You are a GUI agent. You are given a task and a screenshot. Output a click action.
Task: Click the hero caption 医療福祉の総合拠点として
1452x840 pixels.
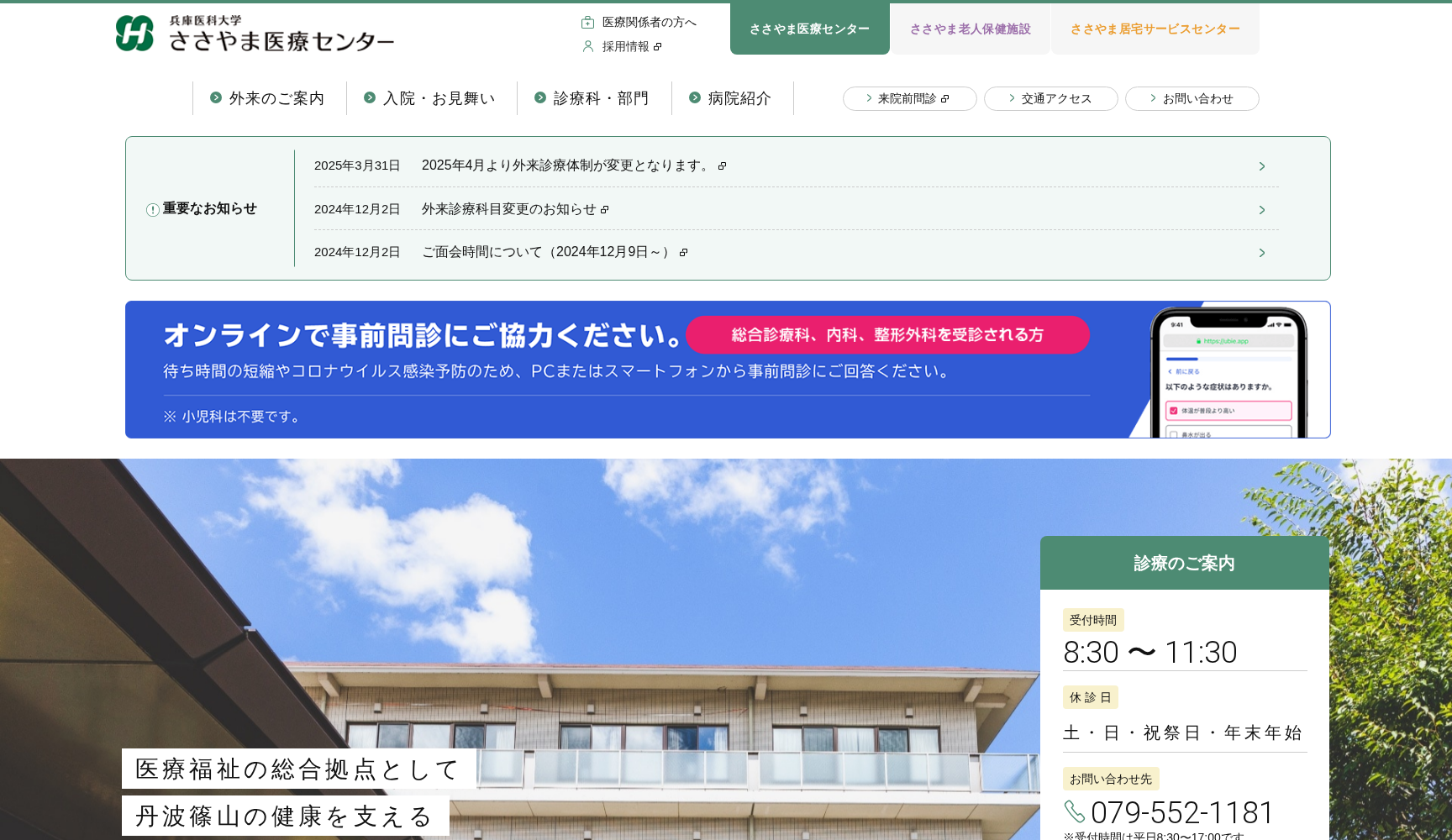click(x=298, y=769)
